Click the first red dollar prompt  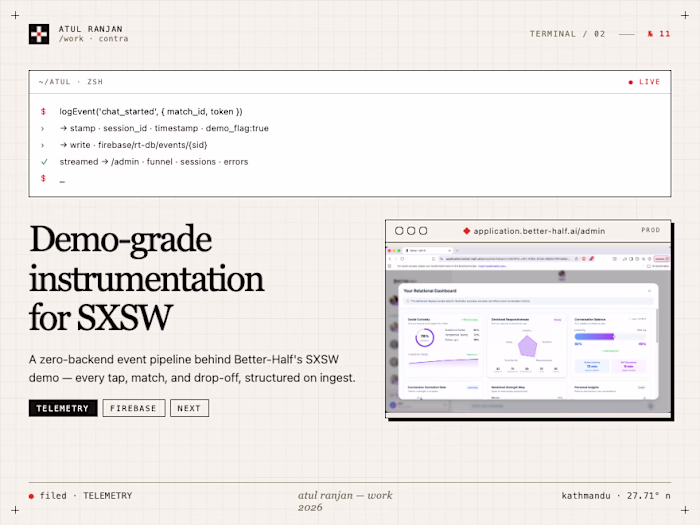pos(43,112)
